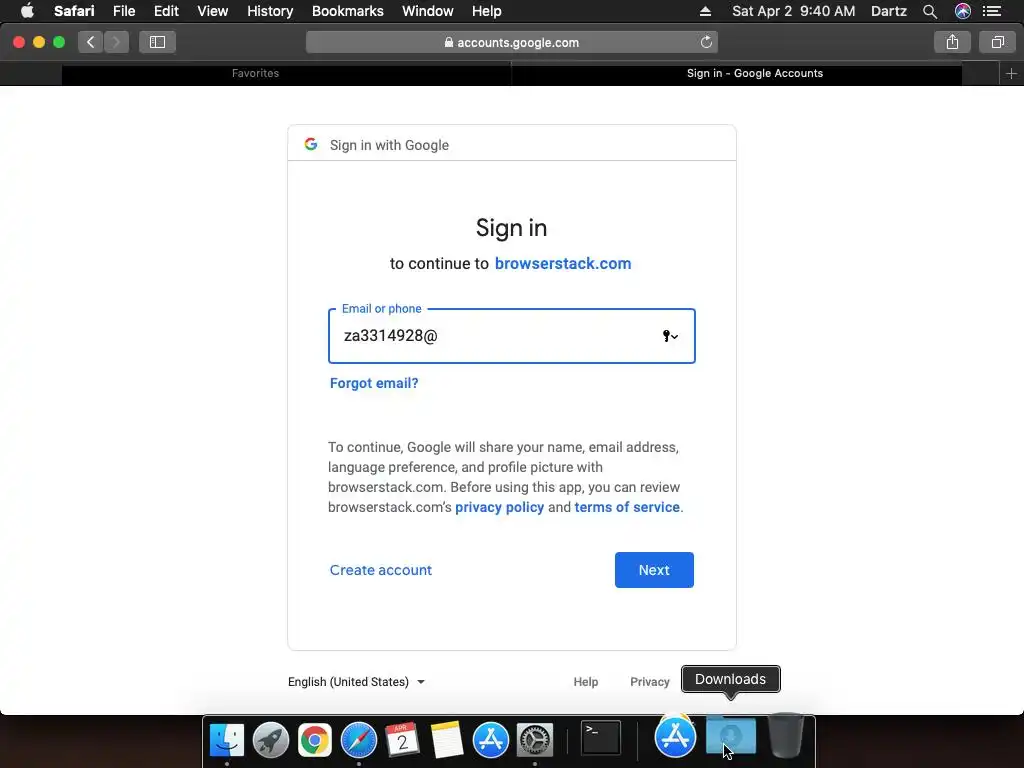Open the privacy policy link
1024x768 pixels.
tap(500, 507)
